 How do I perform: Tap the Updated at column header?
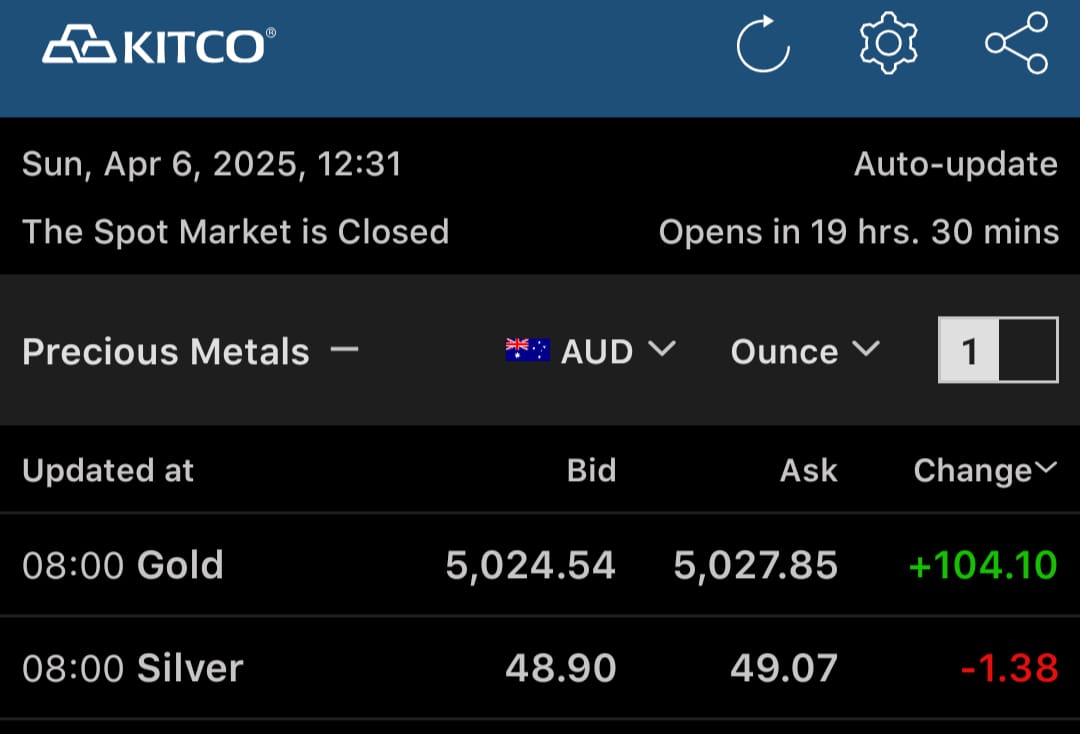[x=108, y=471]
